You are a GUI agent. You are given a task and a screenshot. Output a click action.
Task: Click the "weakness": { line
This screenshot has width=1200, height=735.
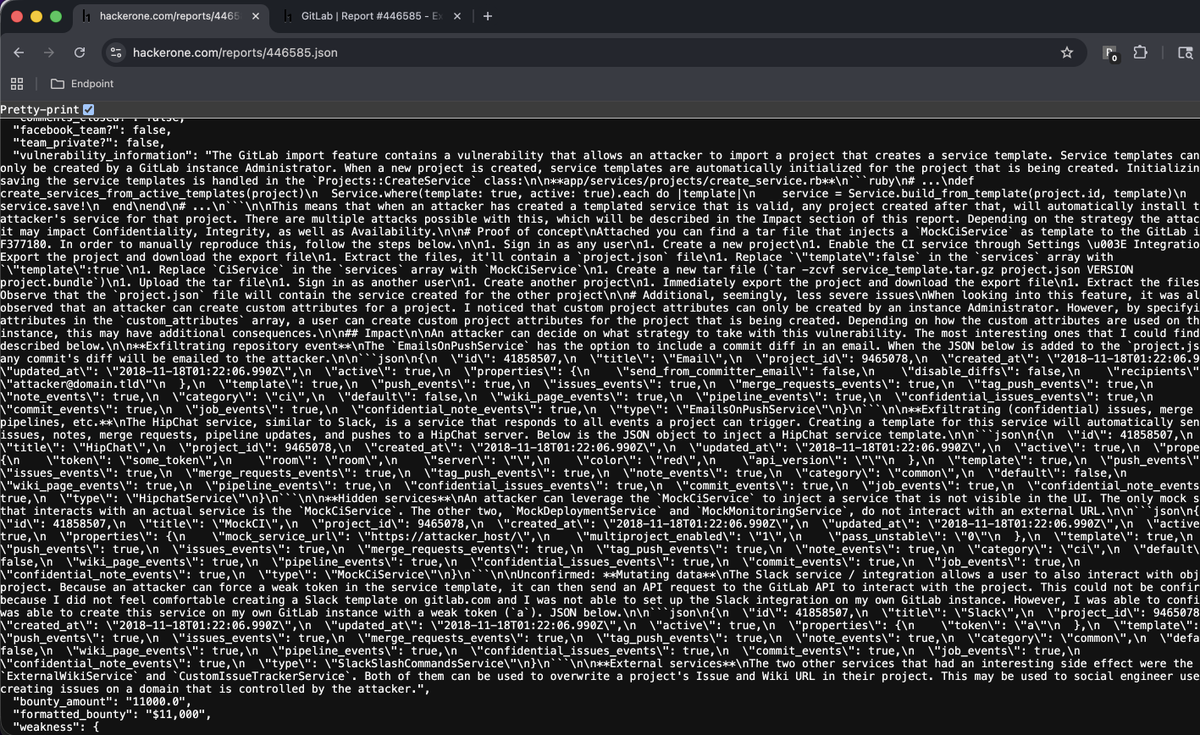pos(55,728)
